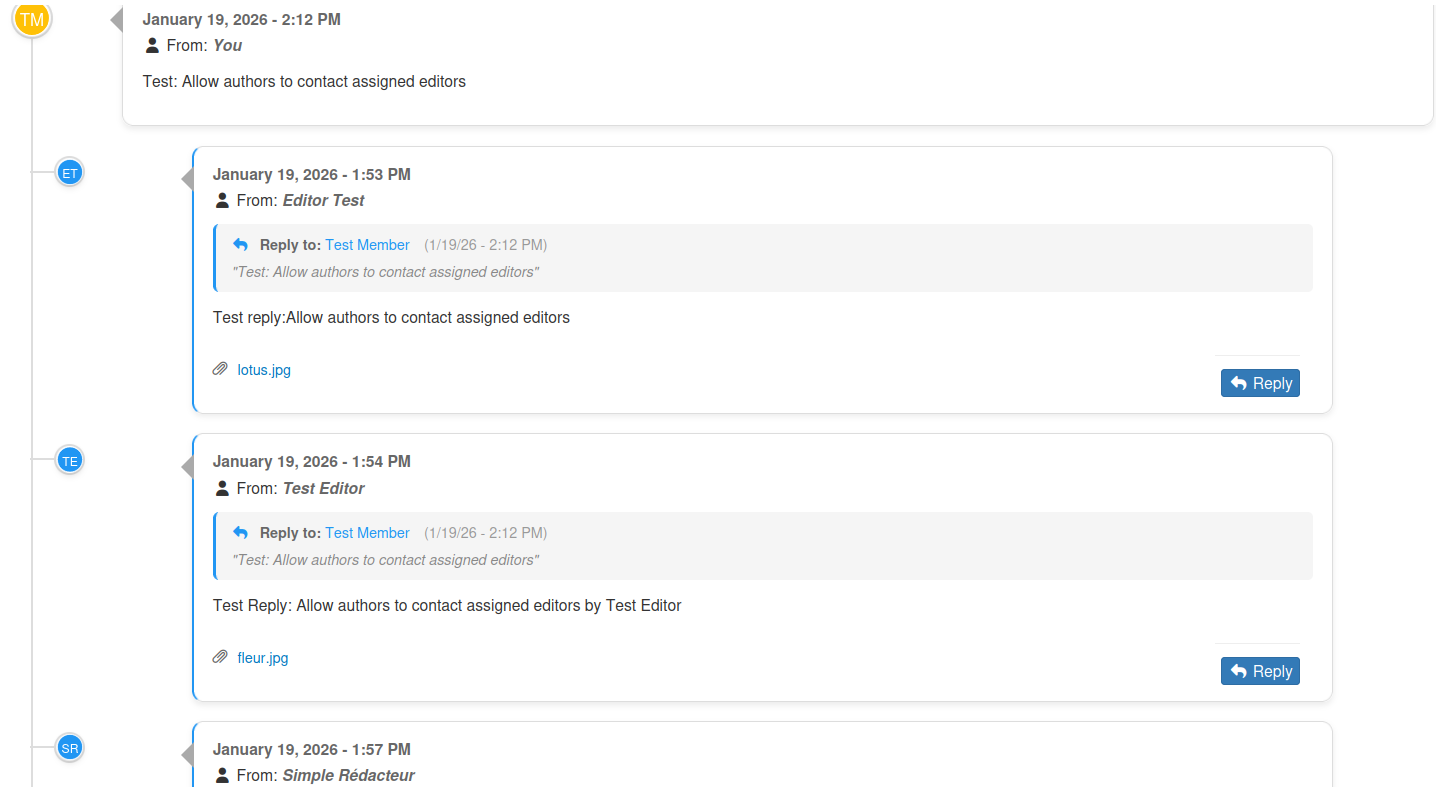Viewport: 1436px width, 799px height.
Task: Click person icon next to From: You
Action: [152, 46]
